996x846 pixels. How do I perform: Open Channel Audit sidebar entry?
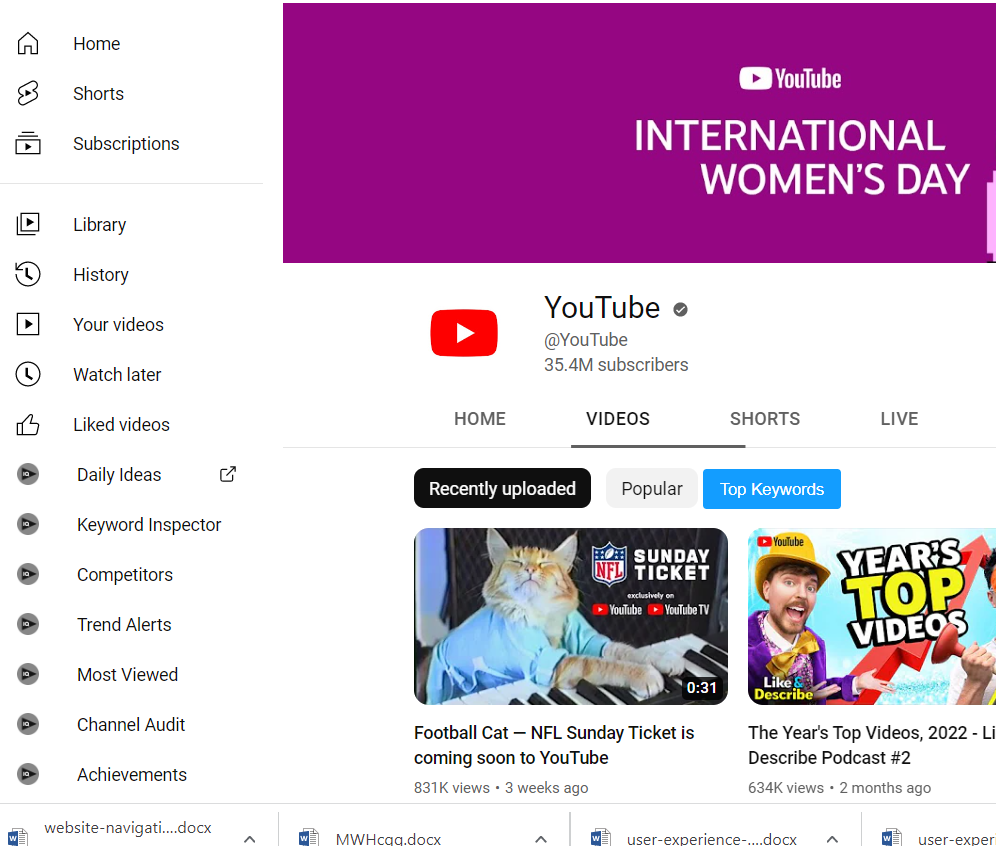click(131, 725)
